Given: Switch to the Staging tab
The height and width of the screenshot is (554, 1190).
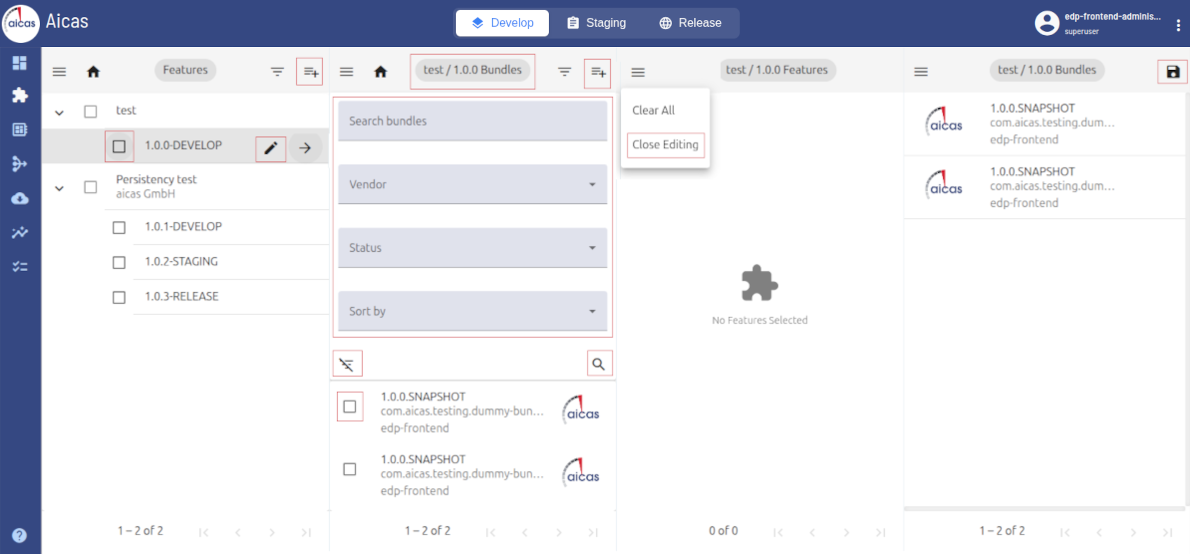Looking at the screenshot, I should click(596, 23).
